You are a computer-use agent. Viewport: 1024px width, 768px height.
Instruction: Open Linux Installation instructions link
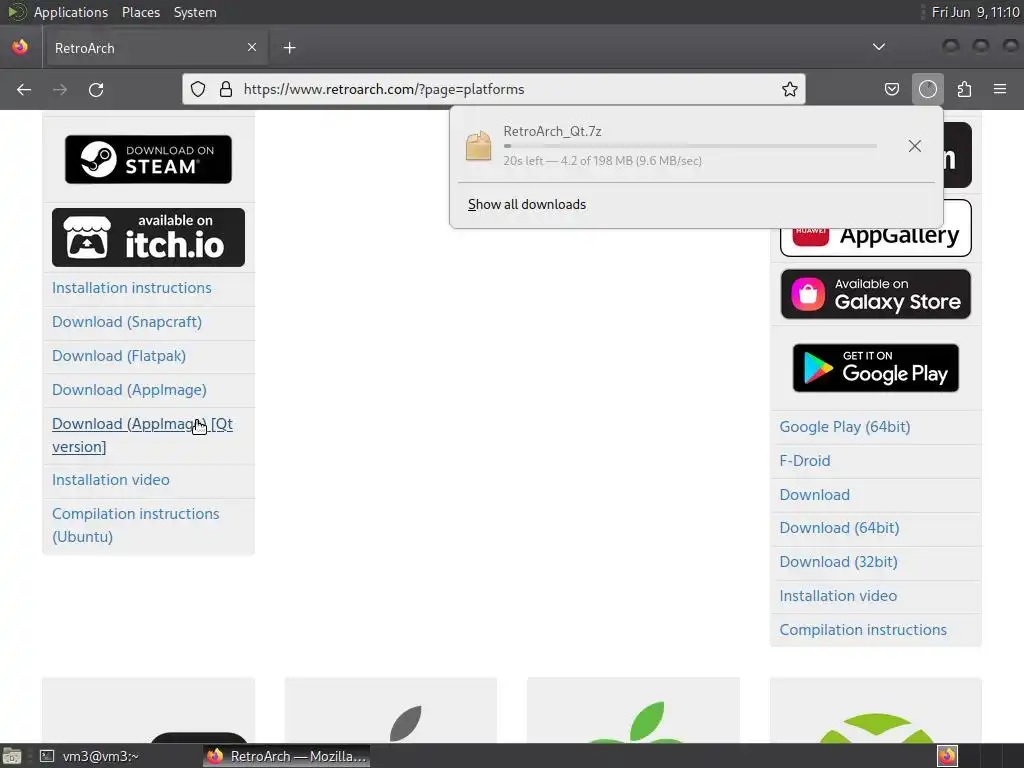(x=132, y=288)
